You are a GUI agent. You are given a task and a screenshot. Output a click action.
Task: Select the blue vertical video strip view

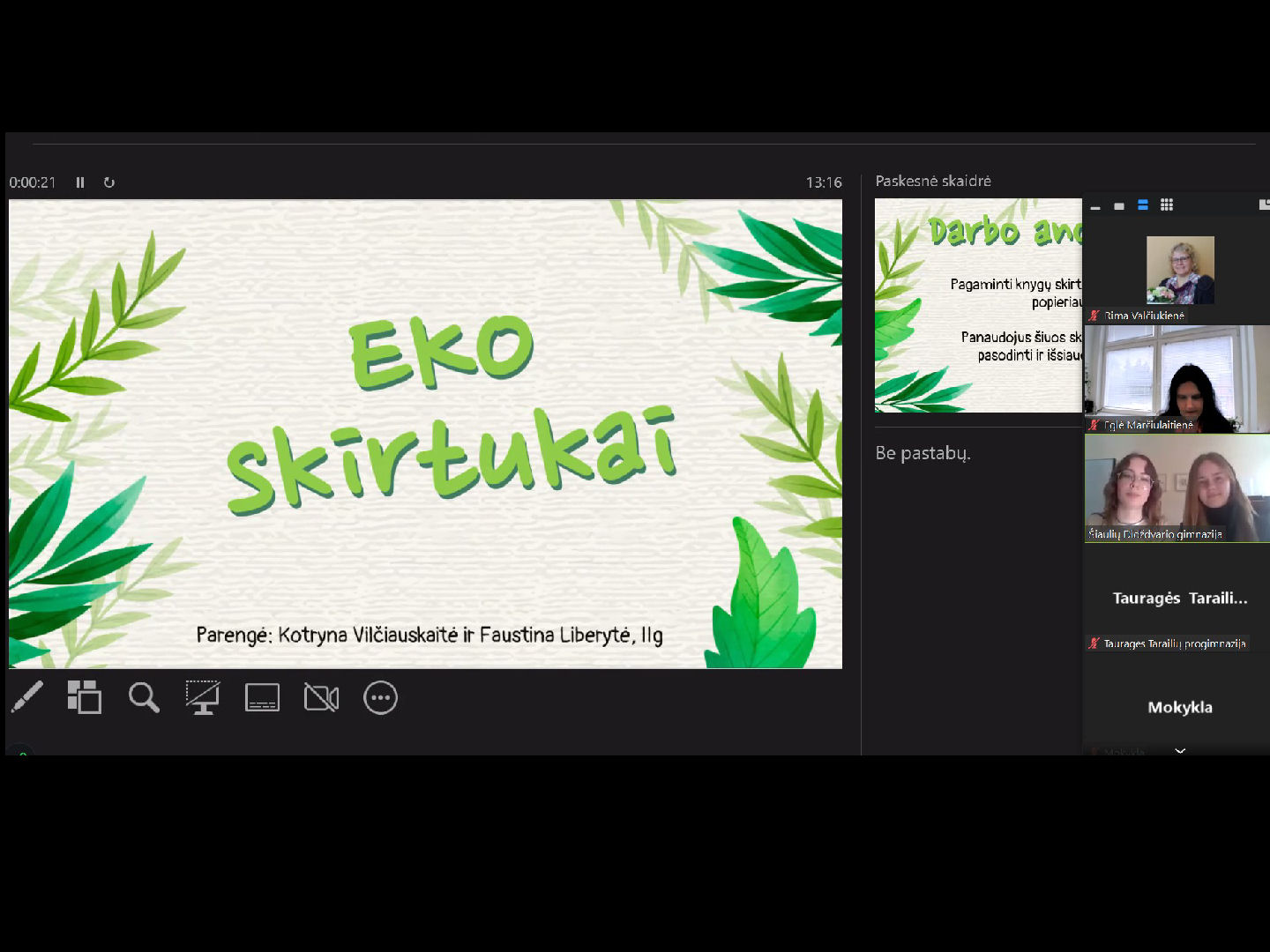pos(1143,205)
